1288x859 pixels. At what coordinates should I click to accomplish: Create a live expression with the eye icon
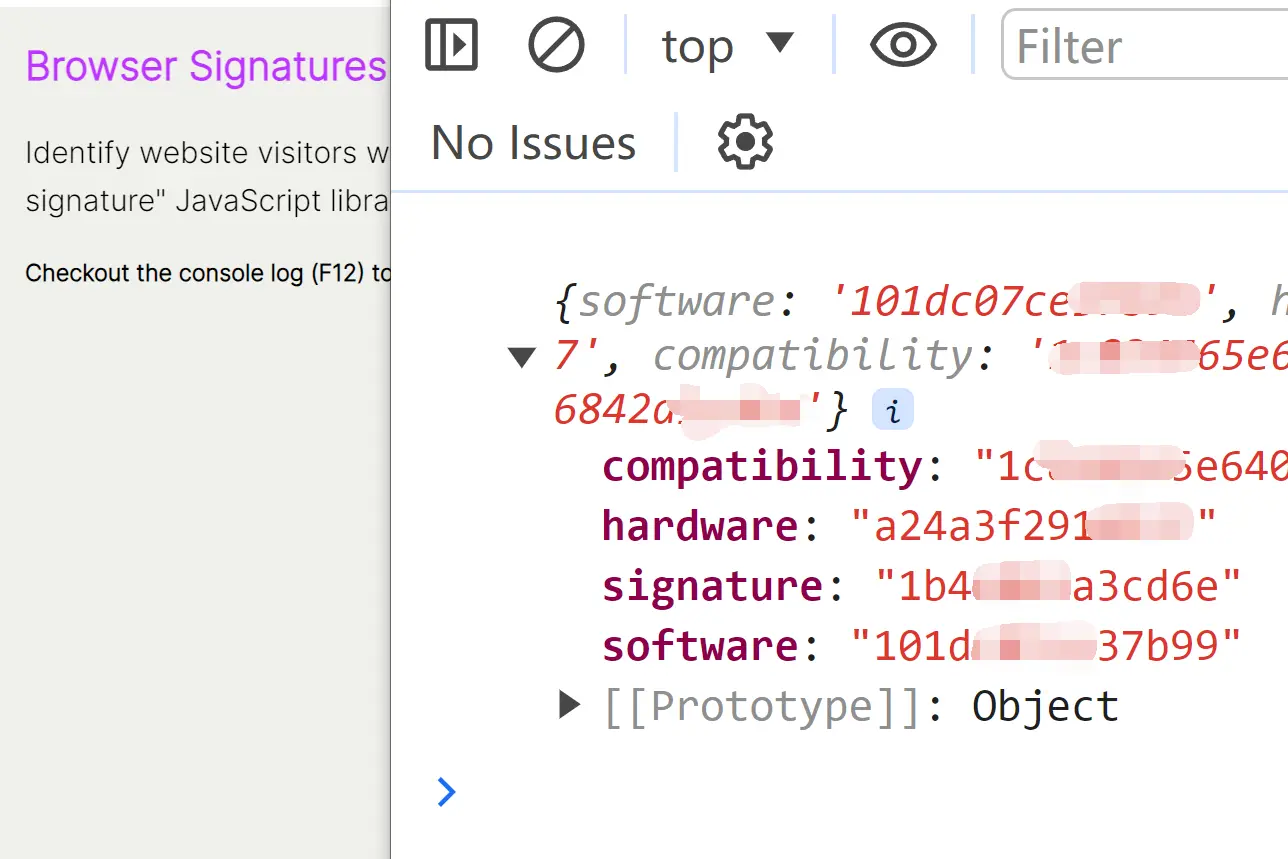pyautogui.click(x=902, y=45)
